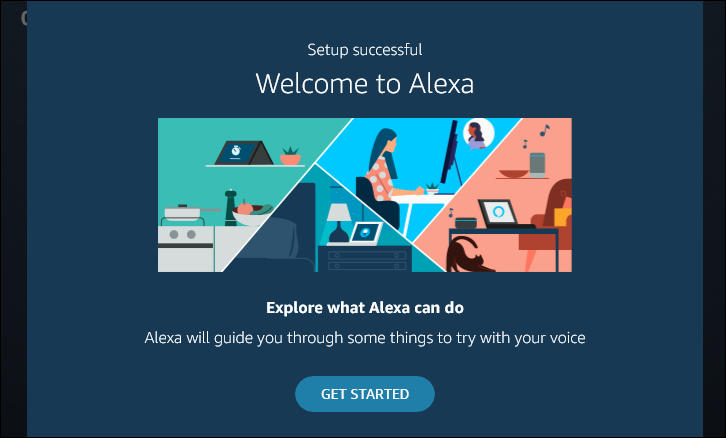
Task: Click the GET STARTED button
Action: click(364, 394)
